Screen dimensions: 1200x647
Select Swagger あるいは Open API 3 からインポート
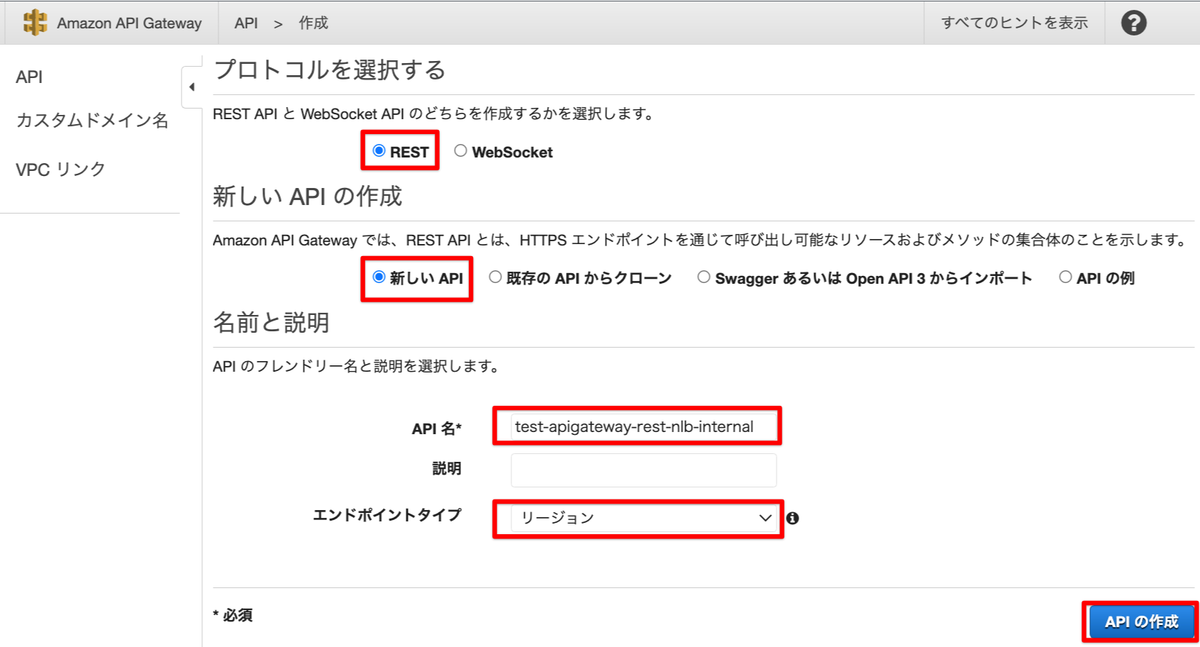pyautogui.click(x=704, y=278)
